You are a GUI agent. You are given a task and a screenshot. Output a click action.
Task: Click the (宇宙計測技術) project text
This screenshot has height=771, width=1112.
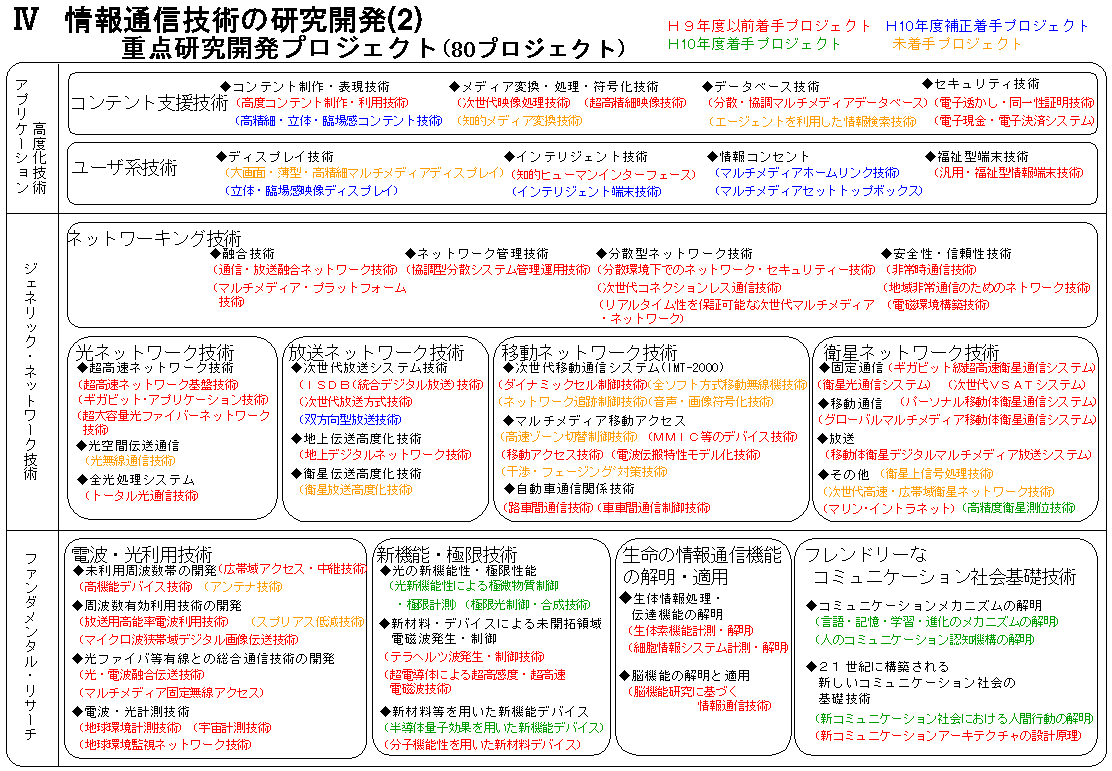click(231, 728)
